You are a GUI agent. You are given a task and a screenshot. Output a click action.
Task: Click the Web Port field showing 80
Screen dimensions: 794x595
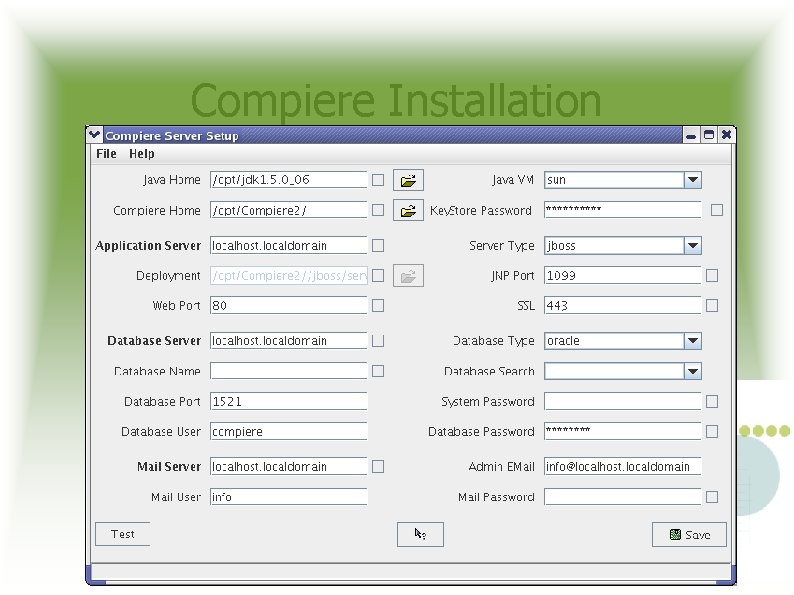[x=289, y=305]
